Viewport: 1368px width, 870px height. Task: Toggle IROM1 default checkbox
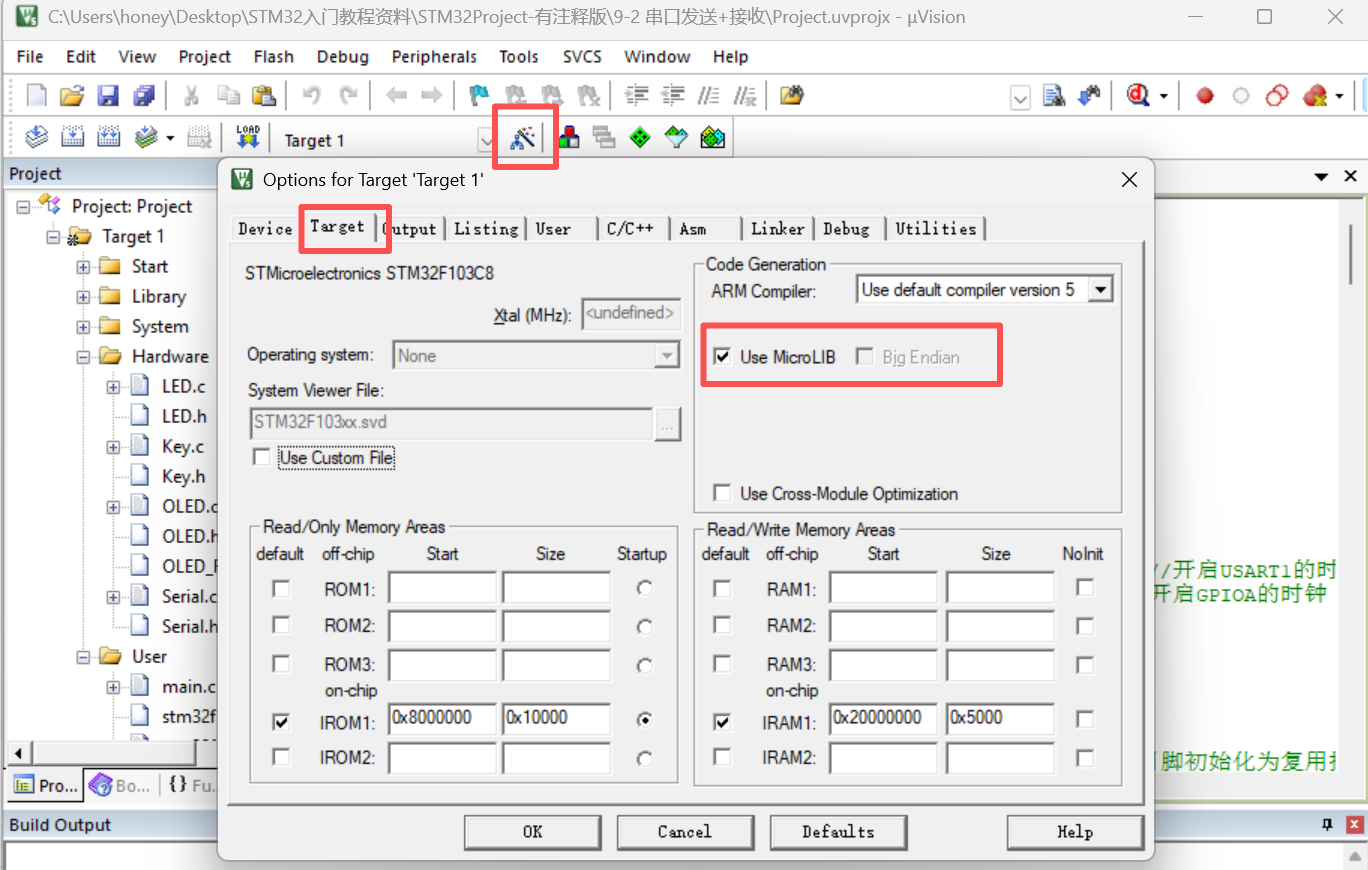pos(281,720)
